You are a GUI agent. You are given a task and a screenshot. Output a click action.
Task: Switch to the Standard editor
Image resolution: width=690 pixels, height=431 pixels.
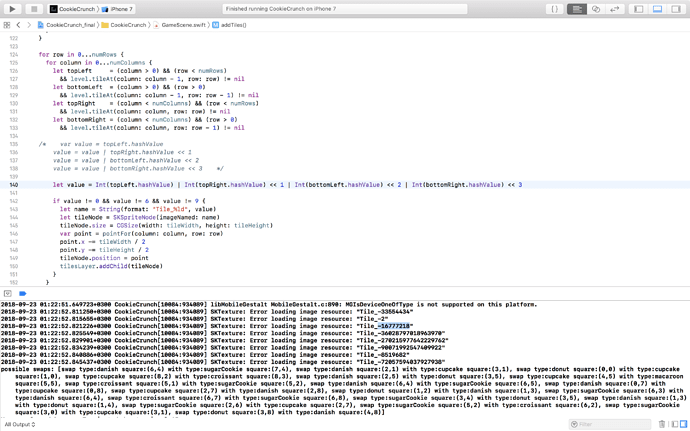[x=577, y=9]
